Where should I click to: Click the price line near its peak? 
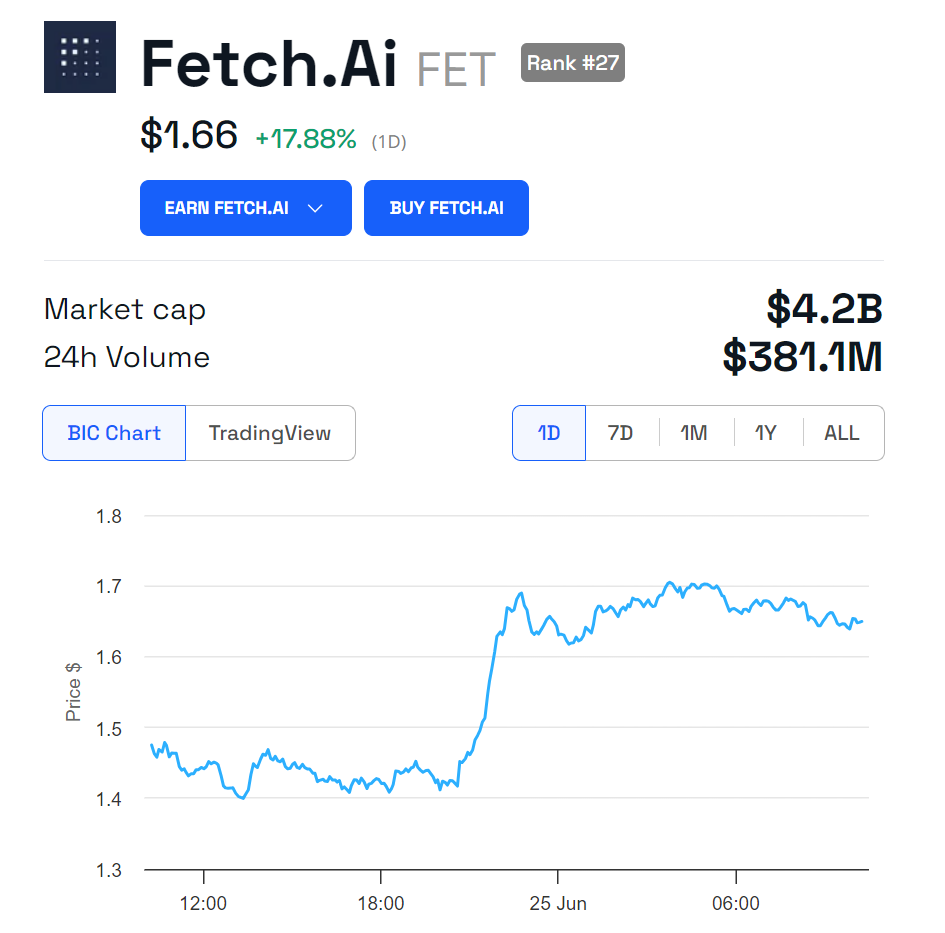pyautogui.click(x=671, y=583)
